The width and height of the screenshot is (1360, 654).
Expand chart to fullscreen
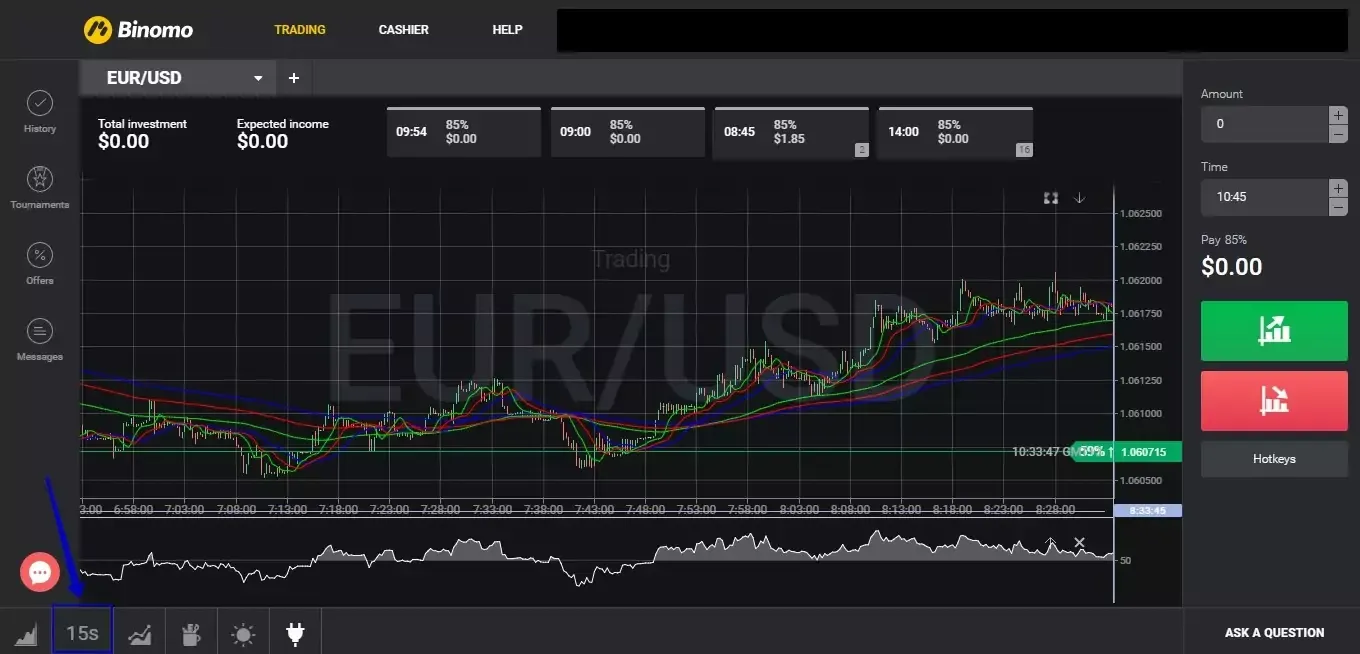point(1051,198)
